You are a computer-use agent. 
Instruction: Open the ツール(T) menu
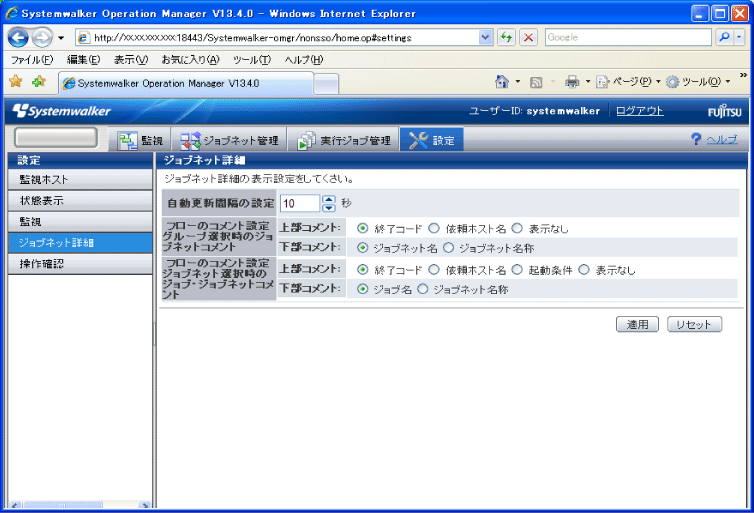252,60
